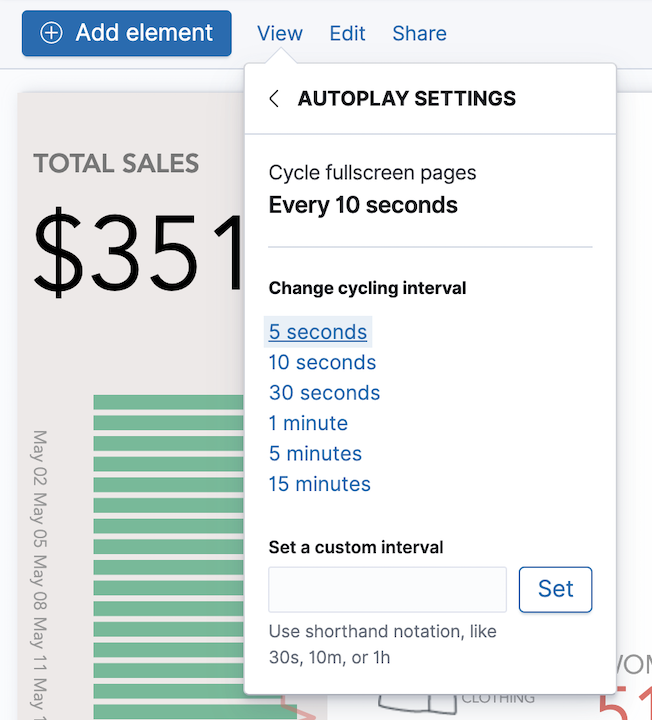Click the green horizontal bar chart
The image size is (652, 720).
[168, 550]
